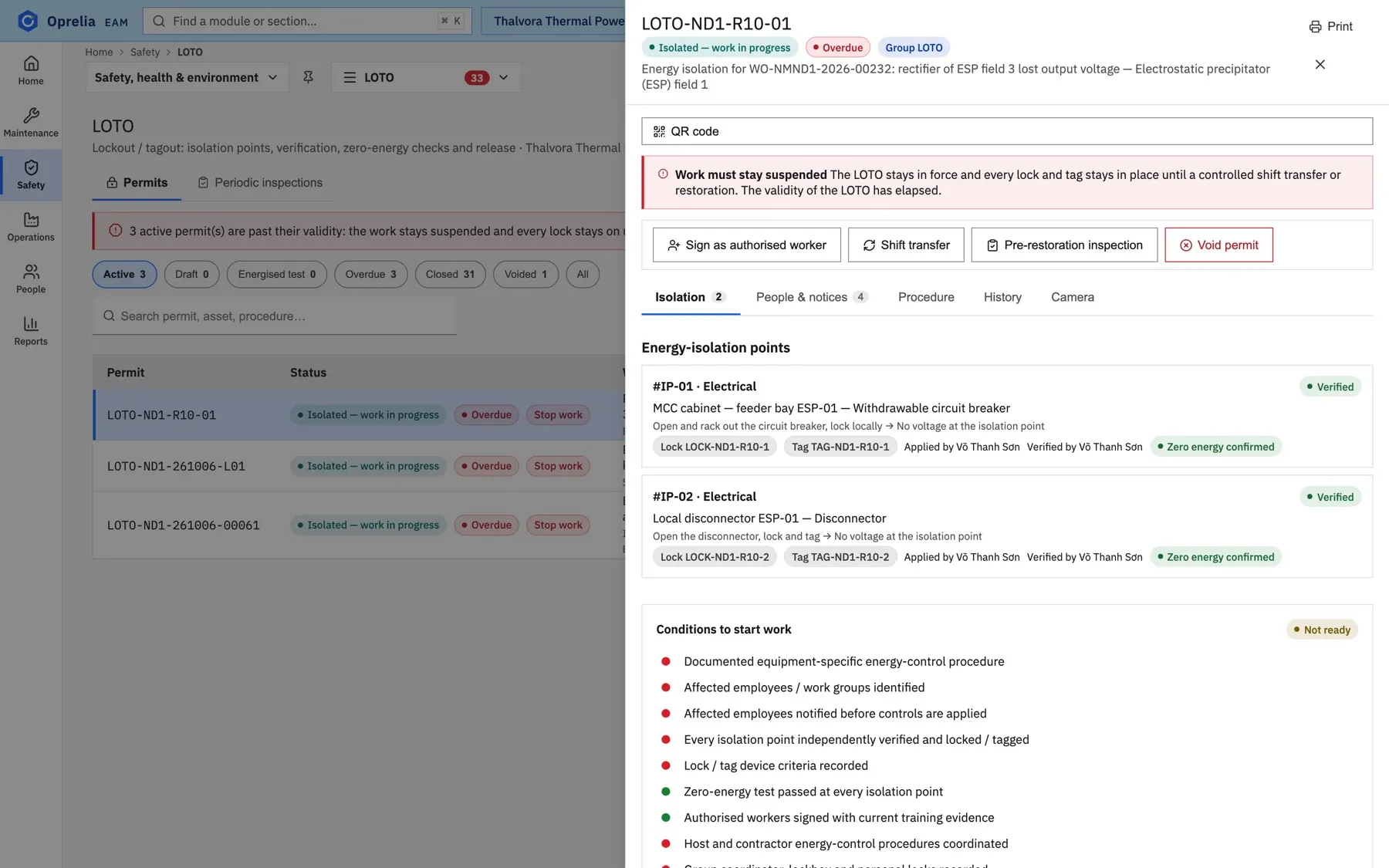Select the Safety shield icon
Viewport: 1389px width, 868px height.
click(31, 167)
